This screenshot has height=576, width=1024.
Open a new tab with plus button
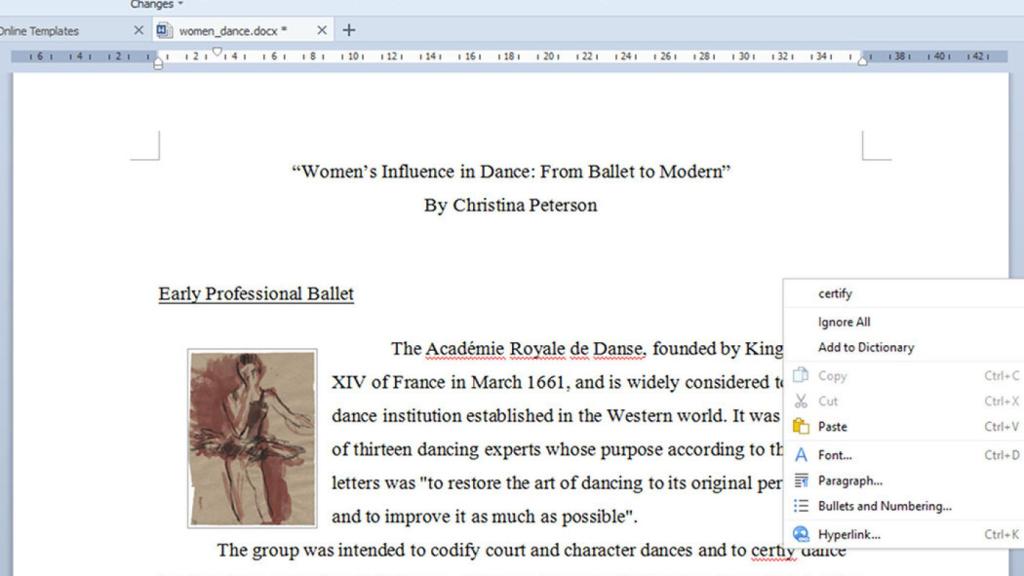click(x=348, y=30)
